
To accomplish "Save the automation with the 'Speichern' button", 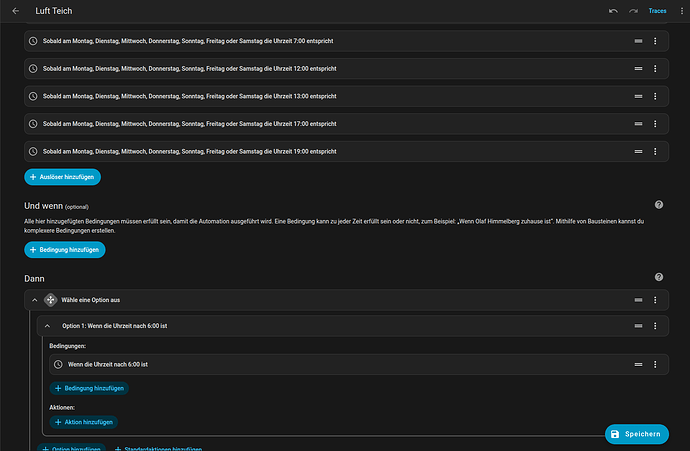I will point(636,434).
